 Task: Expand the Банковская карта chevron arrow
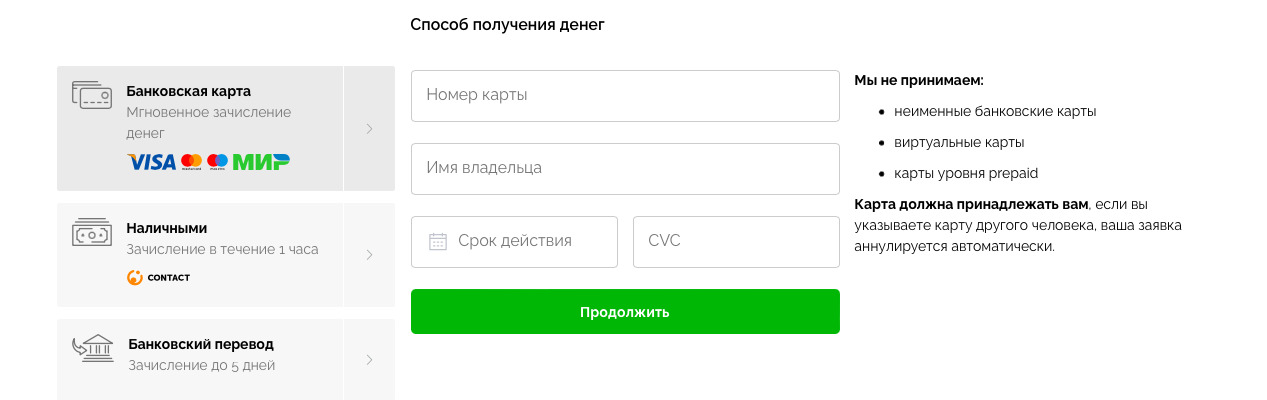369,128
